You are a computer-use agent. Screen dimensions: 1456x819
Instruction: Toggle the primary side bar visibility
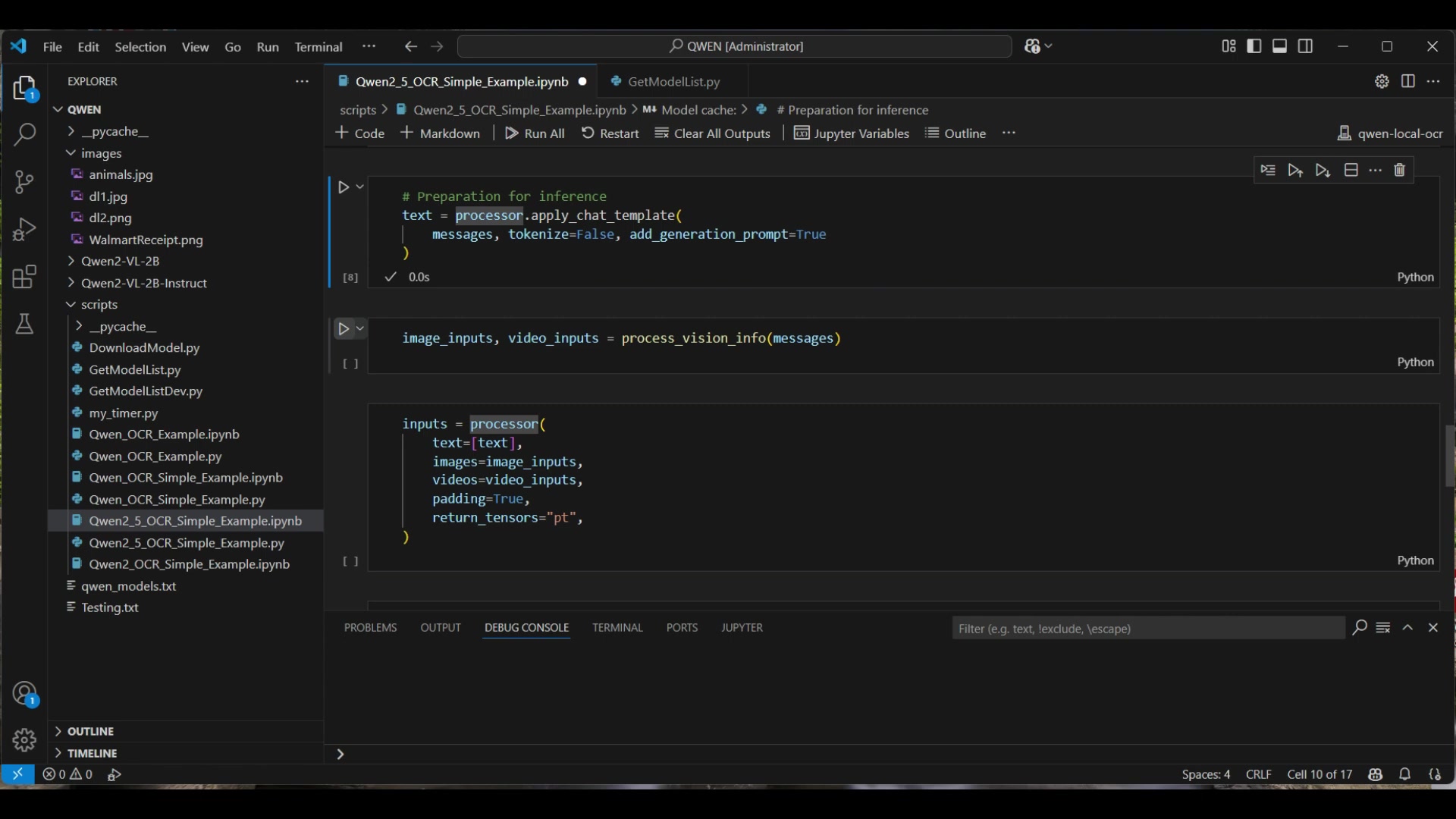1254,46
